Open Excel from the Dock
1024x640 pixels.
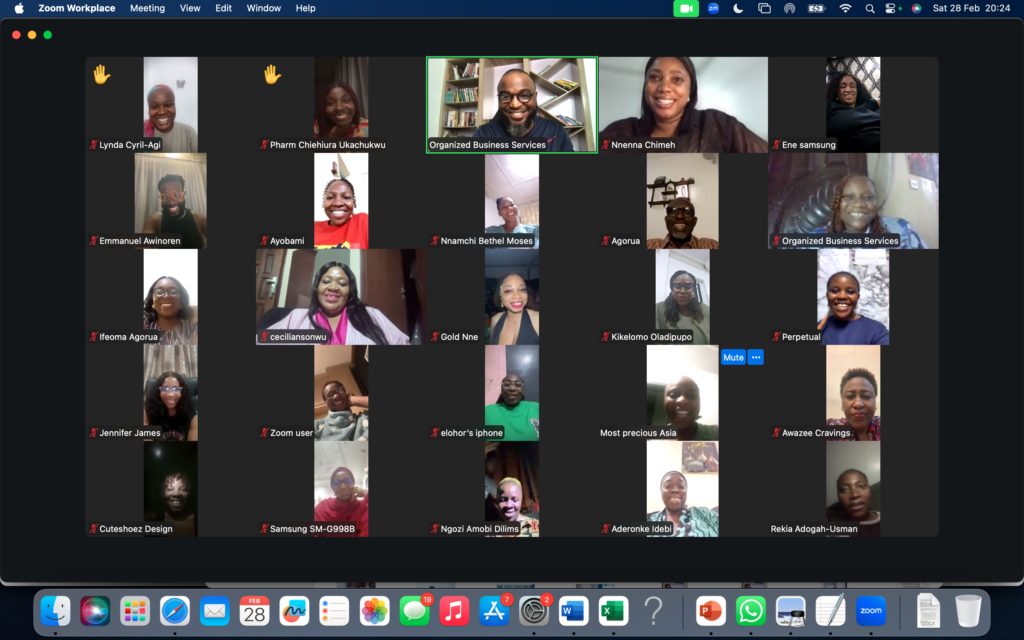pos(612,610)
